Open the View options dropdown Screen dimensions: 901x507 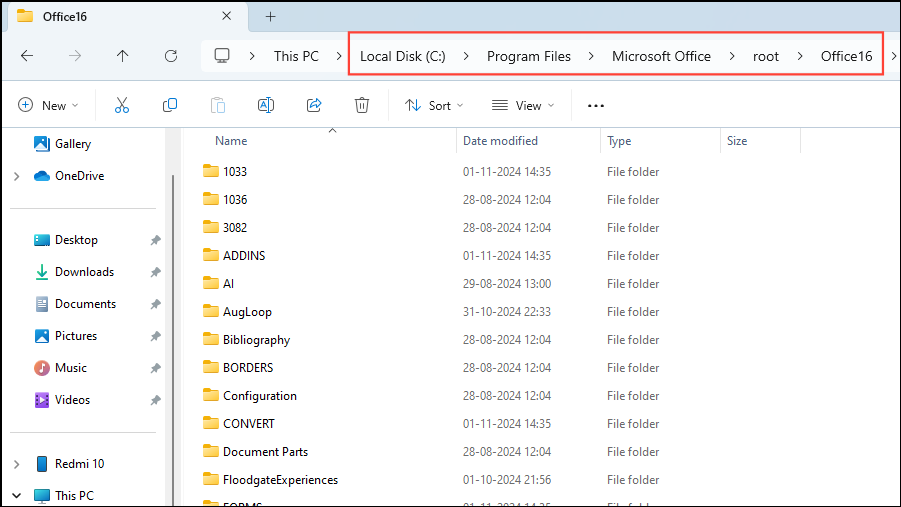click(523, 105)
